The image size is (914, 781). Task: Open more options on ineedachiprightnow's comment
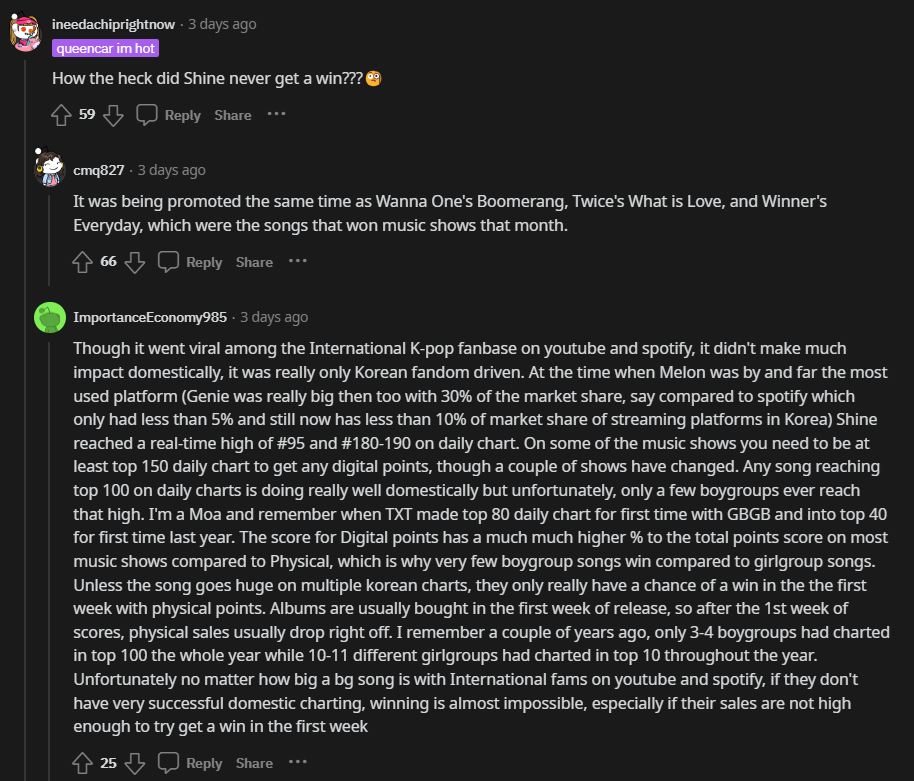277,114
